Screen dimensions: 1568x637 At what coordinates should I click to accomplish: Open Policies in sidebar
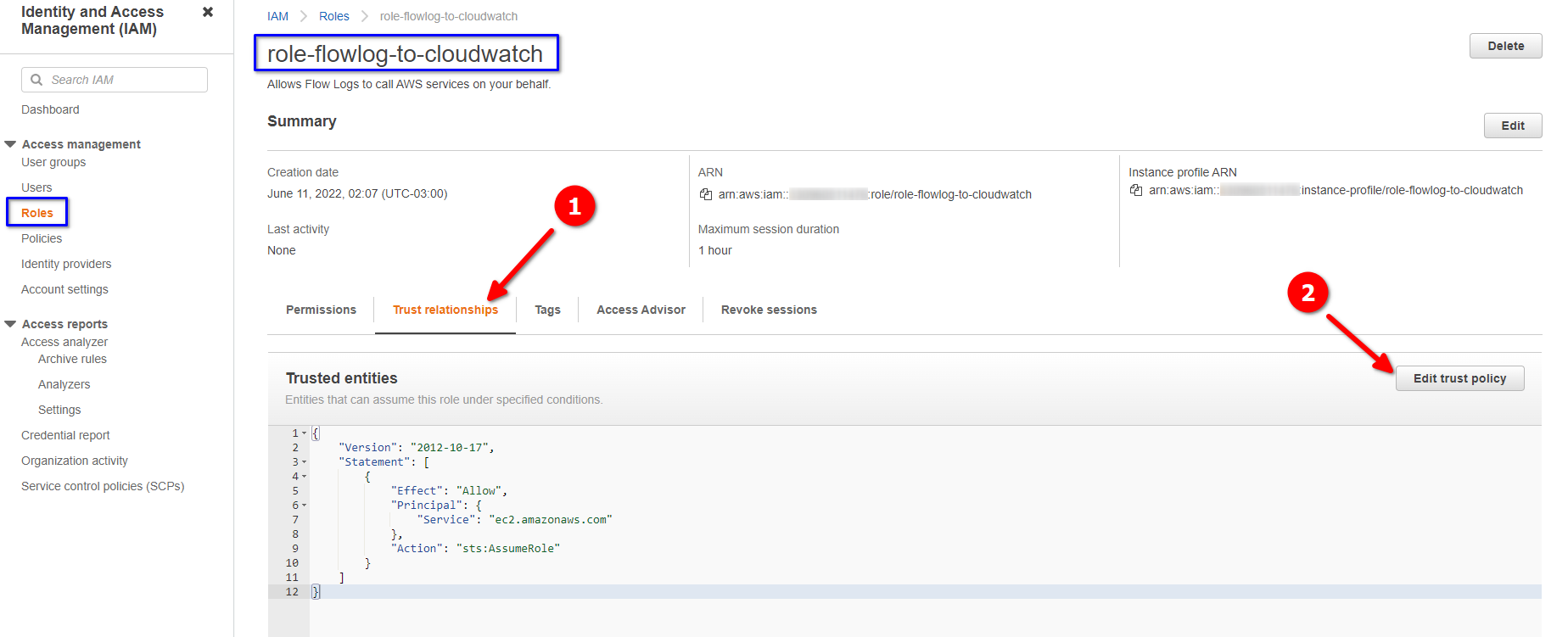tap(42, 238)
